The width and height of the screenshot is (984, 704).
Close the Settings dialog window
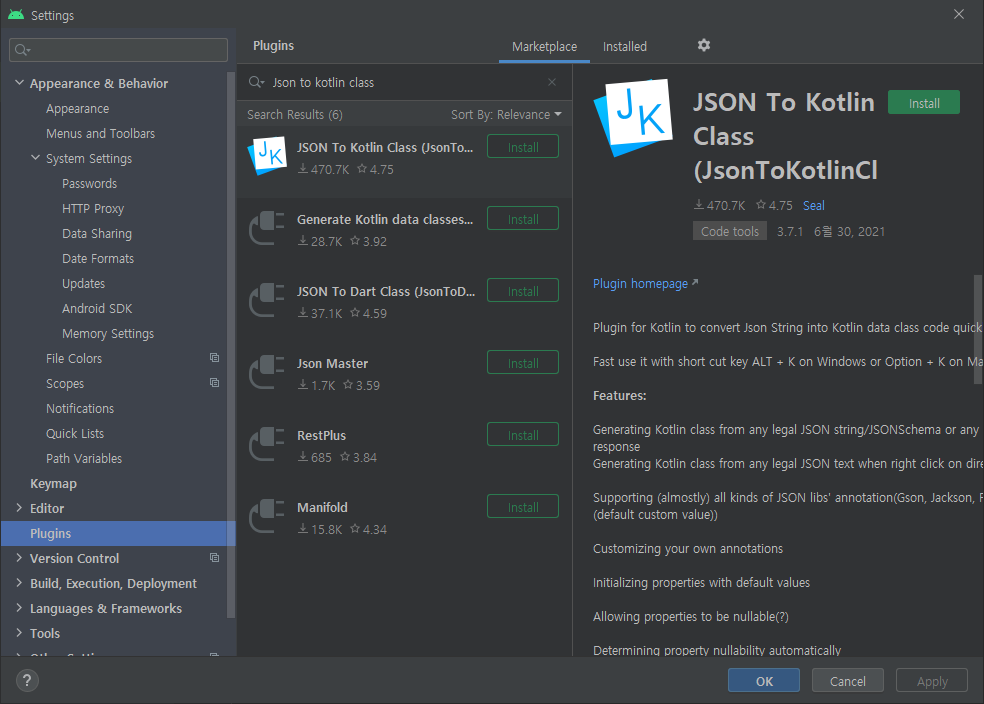[959, 14]
